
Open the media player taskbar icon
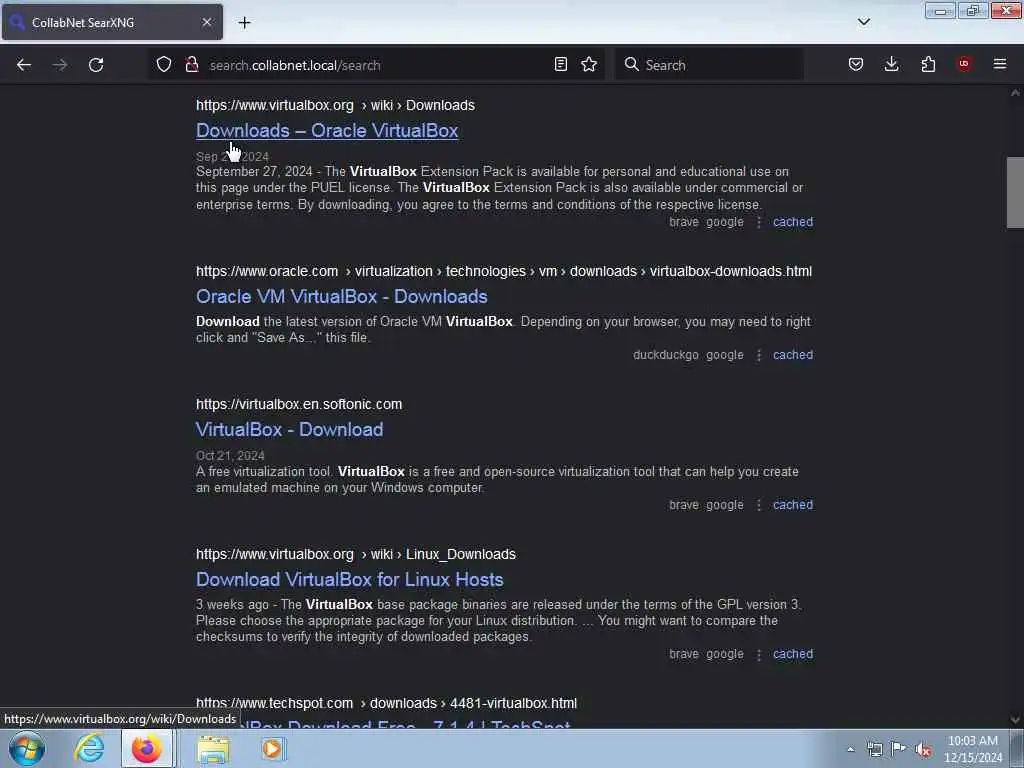coord(272,748)
